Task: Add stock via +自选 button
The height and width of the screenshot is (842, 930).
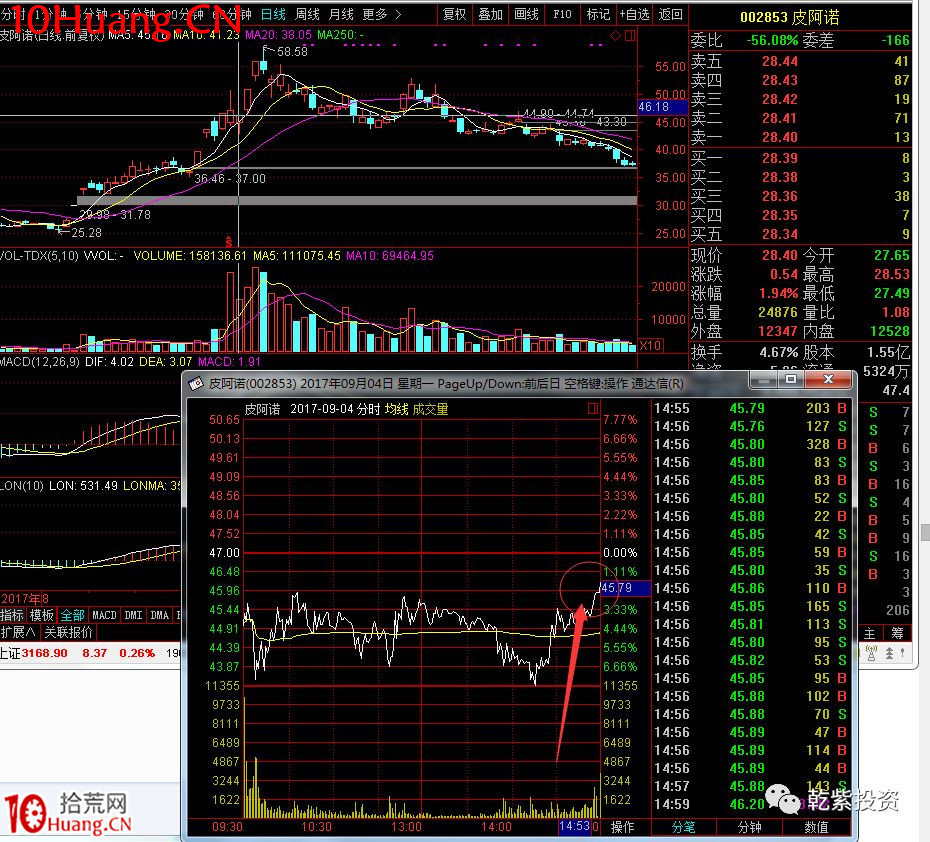Action: coord(634,14)
